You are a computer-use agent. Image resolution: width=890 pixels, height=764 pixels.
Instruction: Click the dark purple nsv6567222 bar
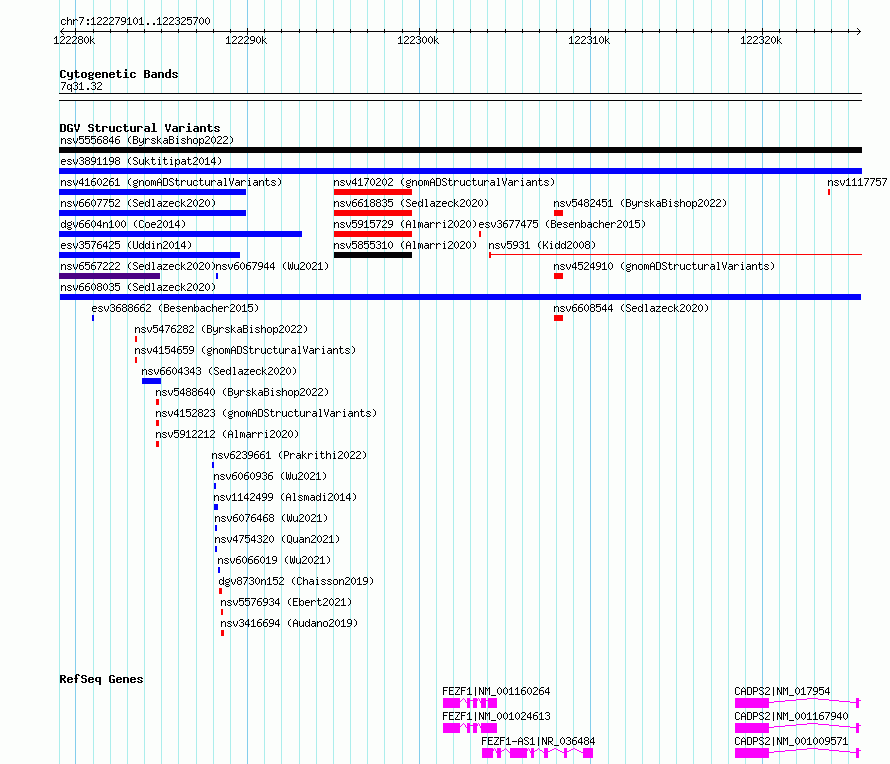pyautogui.click(x=110, y=276)
